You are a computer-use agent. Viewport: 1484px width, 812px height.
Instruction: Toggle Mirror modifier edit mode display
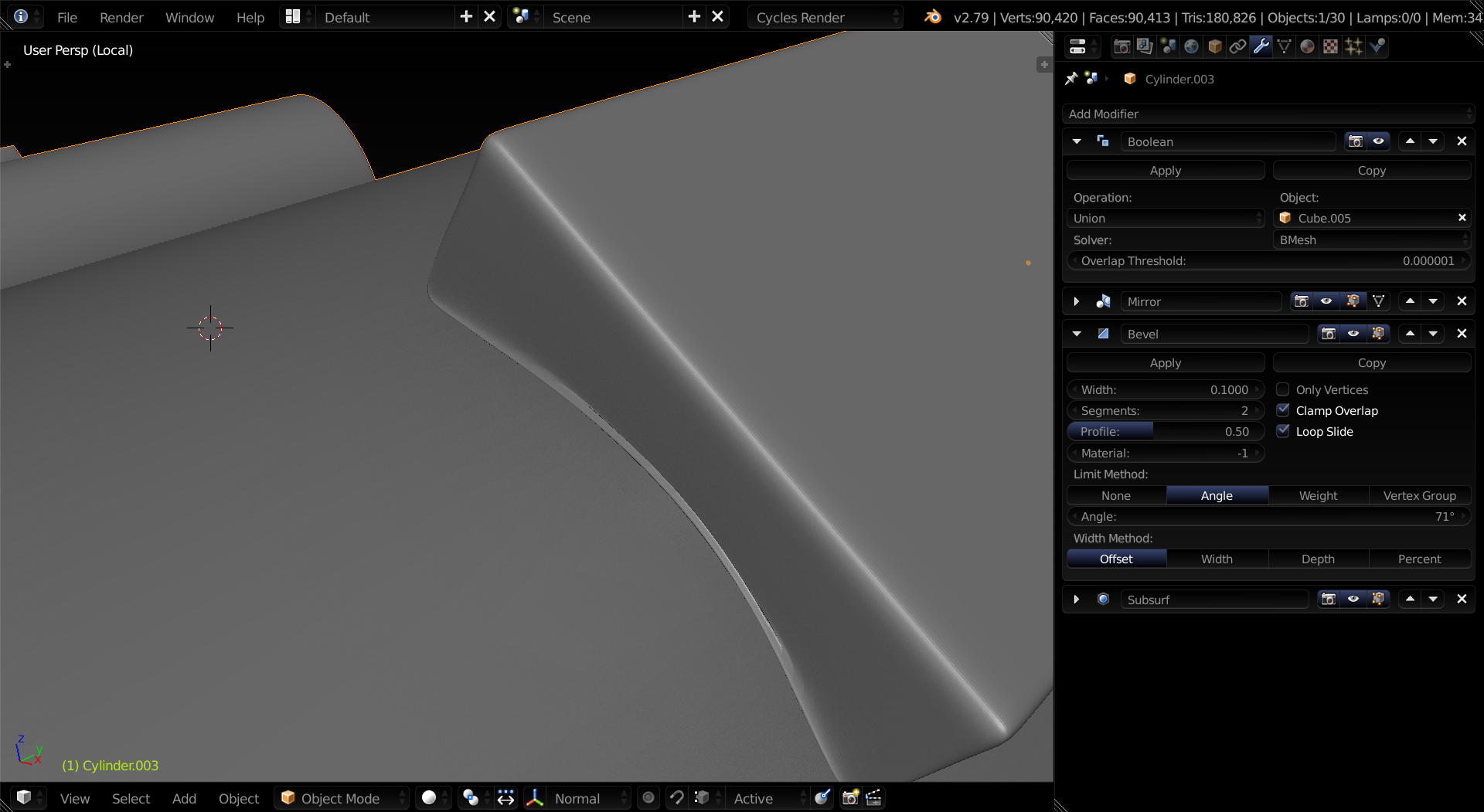click(1353, 301)
